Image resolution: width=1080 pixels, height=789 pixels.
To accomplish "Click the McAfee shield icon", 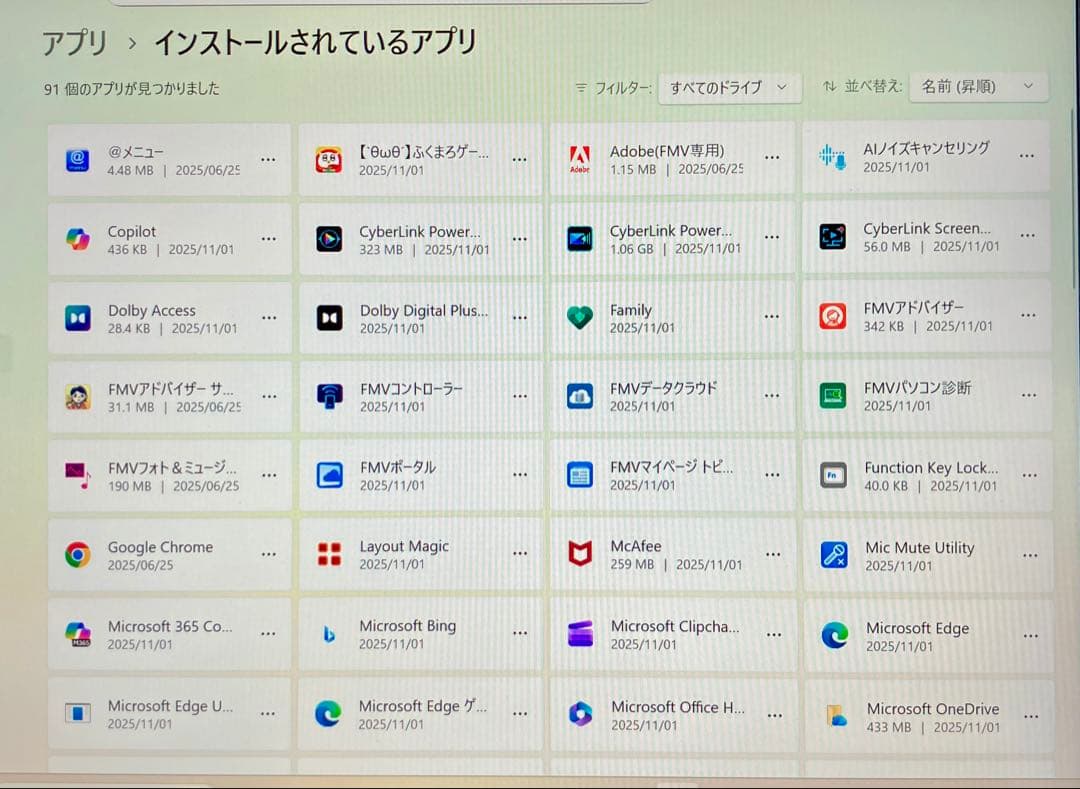I will click(x=581, y=554).
